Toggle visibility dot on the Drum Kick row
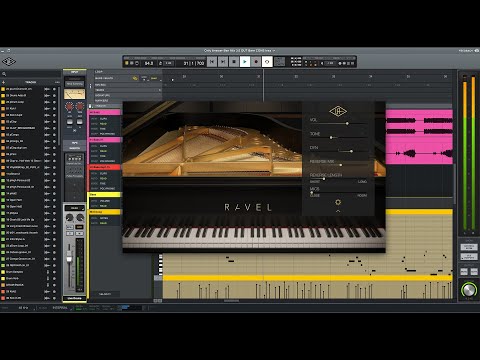480x360 pixels. coord(54,278)
